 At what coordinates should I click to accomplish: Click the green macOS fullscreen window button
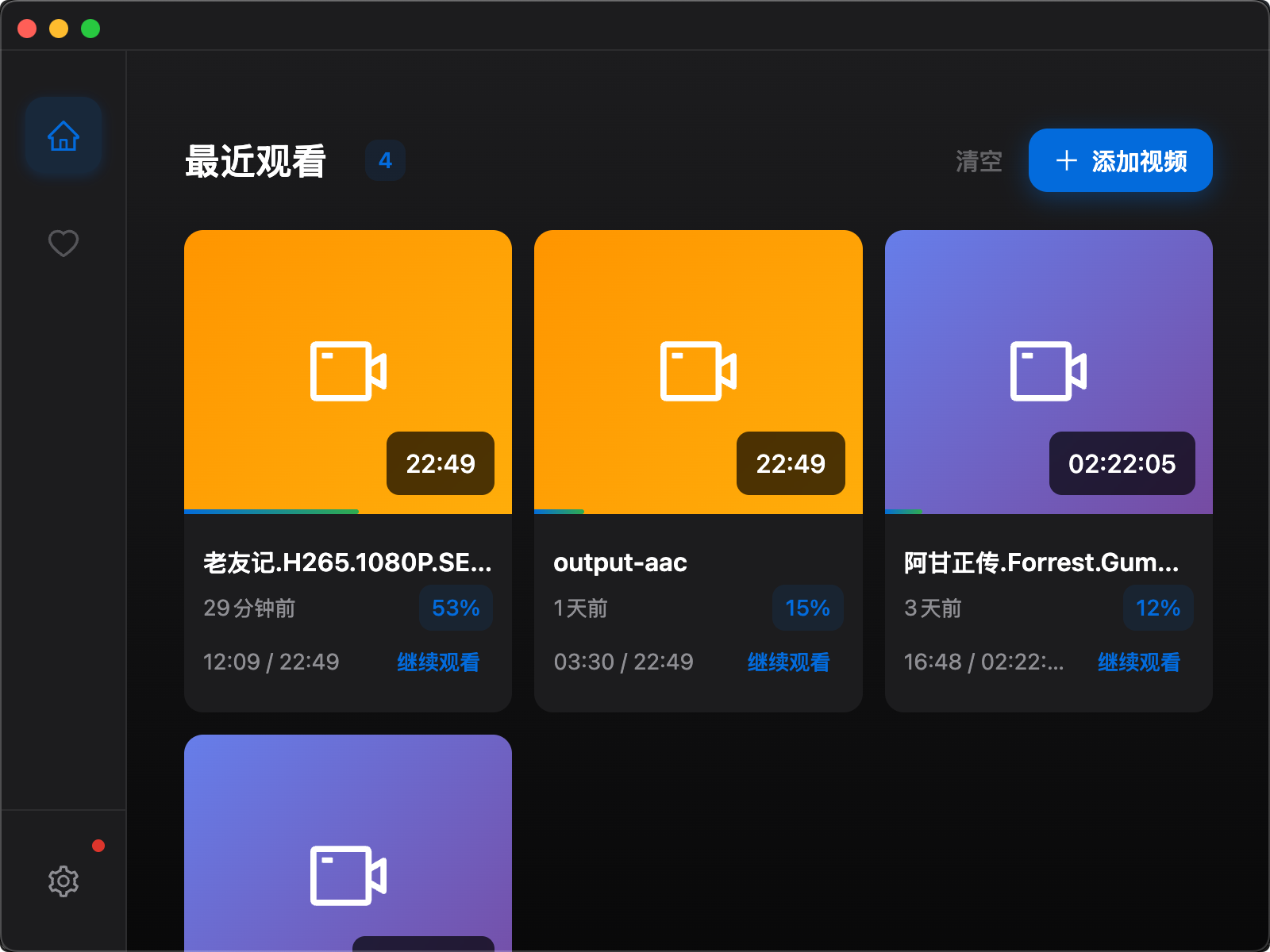pos(90,29)
